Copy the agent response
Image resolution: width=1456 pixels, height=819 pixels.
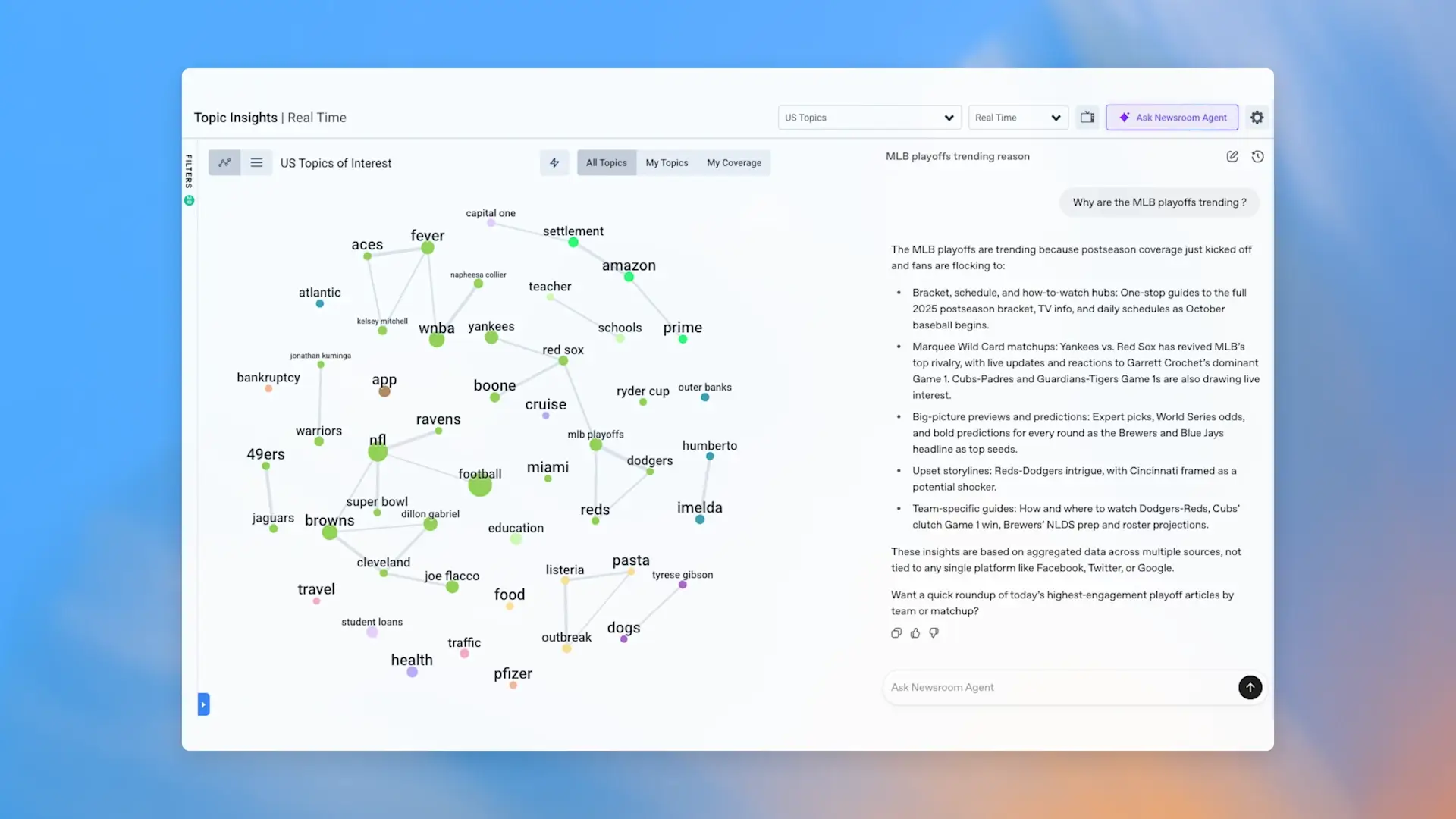tap(896, 633)
